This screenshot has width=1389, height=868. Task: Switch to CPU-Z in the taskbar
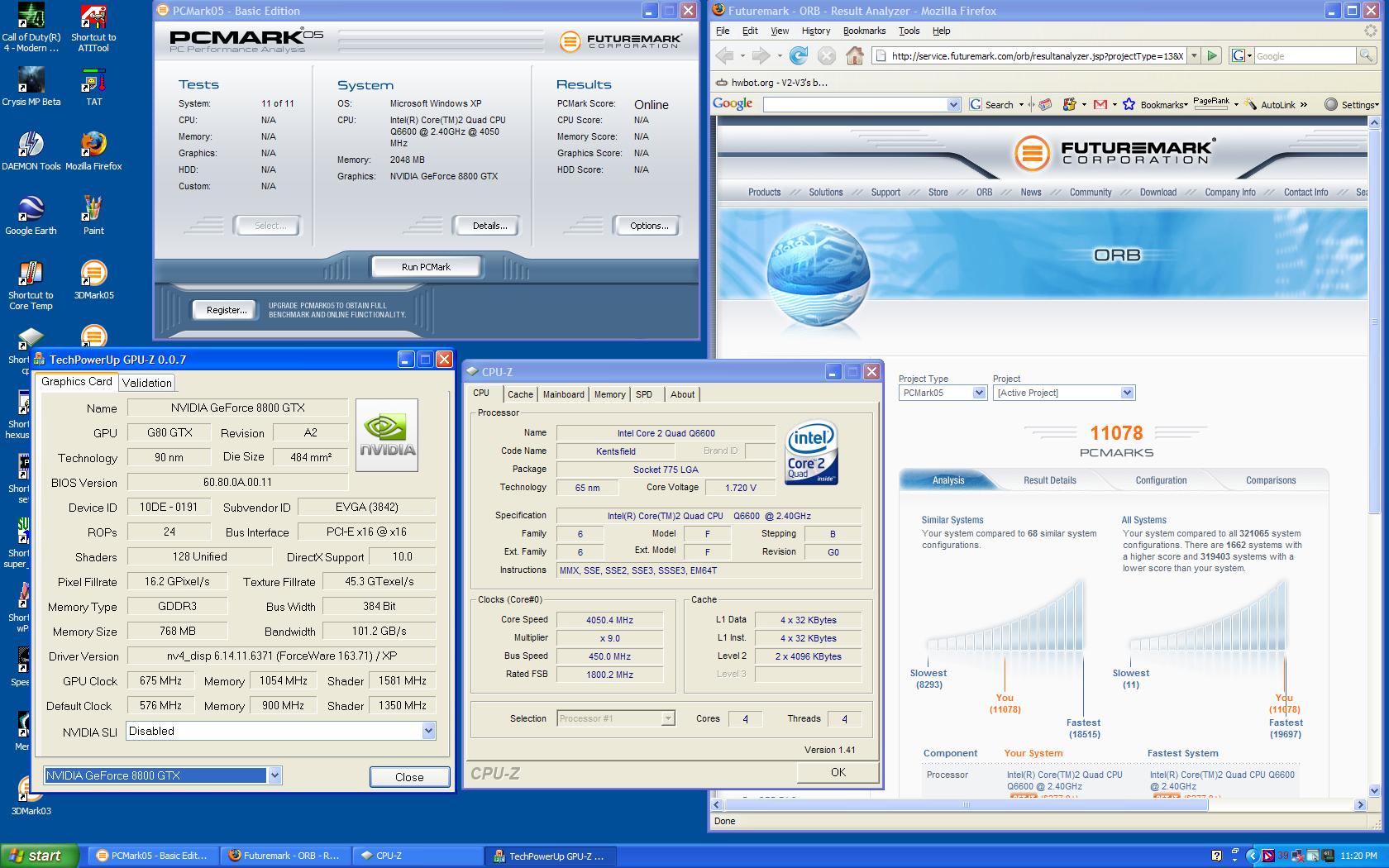pos(418,856)
